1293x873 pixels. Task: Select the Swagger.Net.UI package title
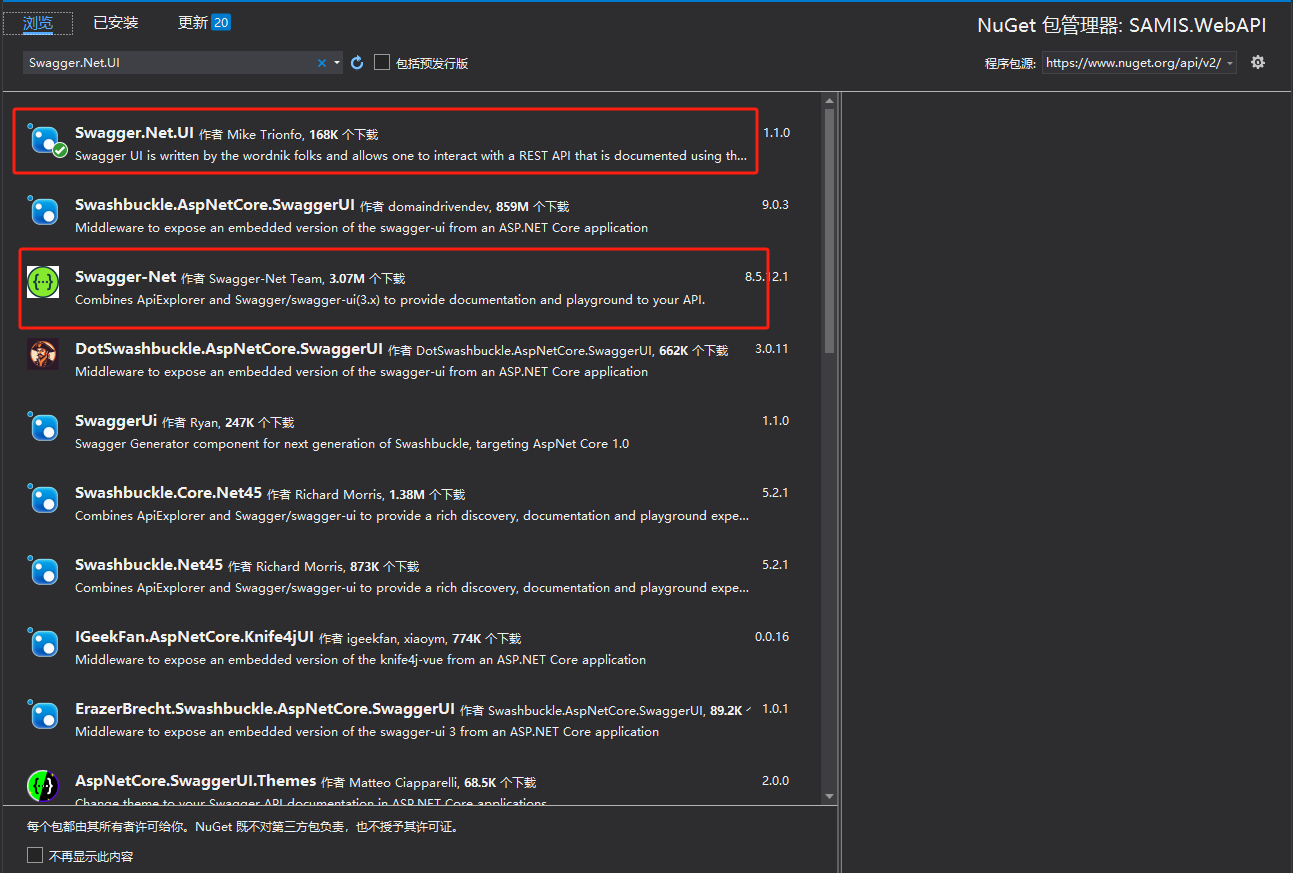[134, 132]
